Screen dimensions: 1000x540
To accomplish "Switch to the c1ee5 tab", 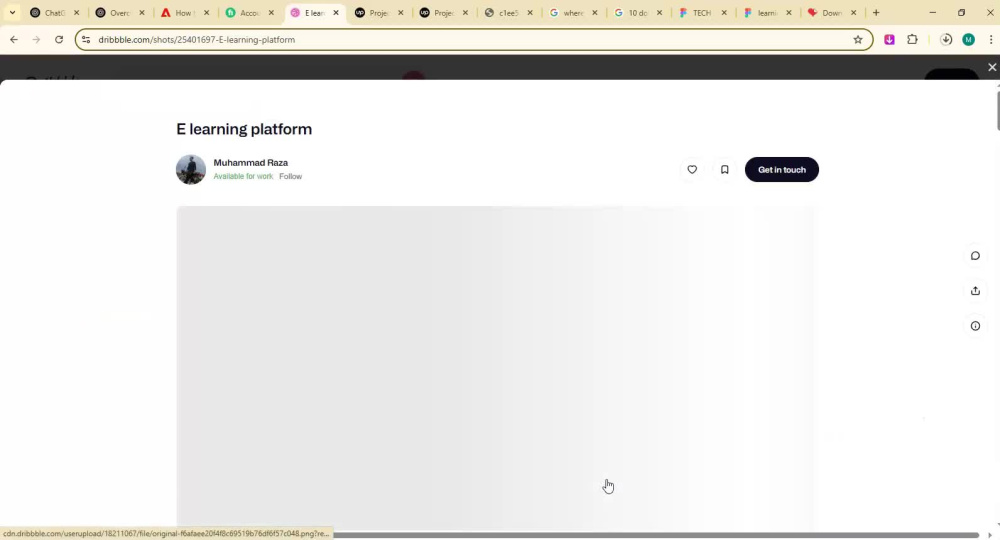I will [x=508, y=13].
